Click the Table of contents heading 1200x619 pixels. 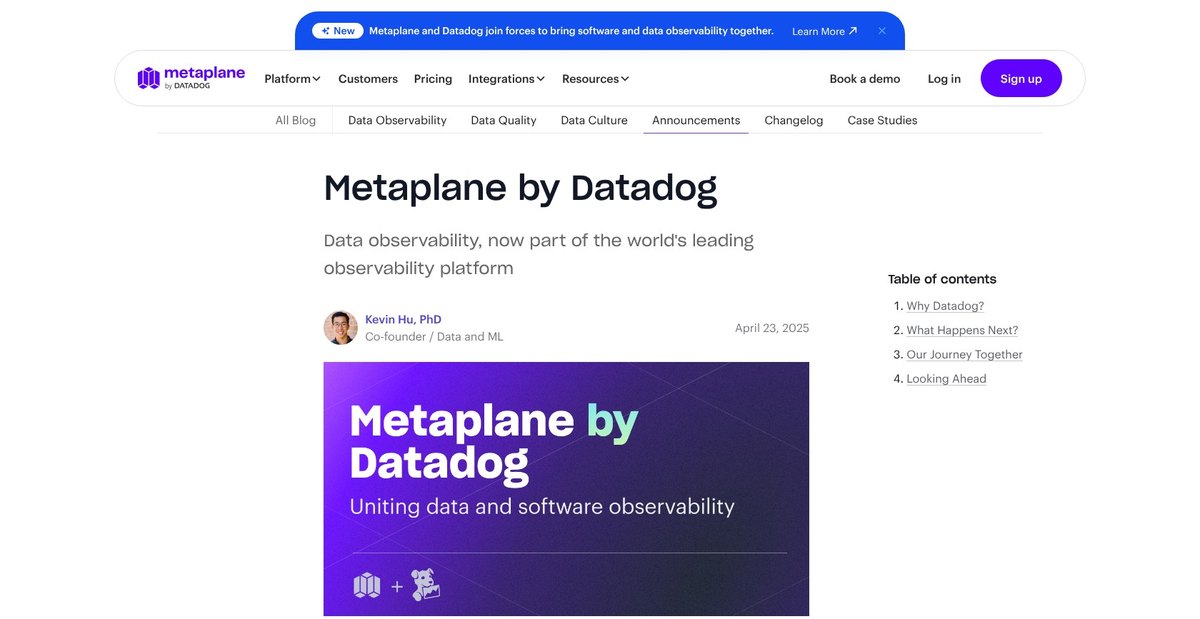pyautogui.click(x=942, y=279)
